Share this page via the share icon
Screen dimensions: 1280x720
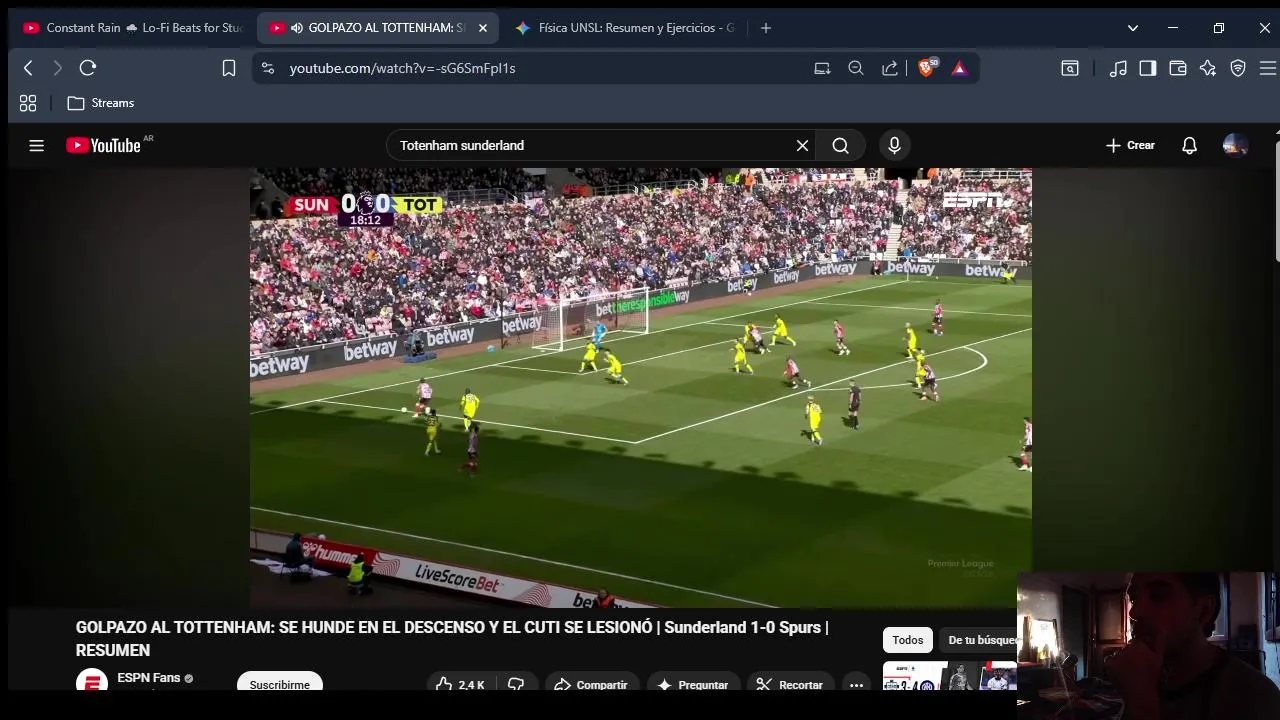pos(889,68)
